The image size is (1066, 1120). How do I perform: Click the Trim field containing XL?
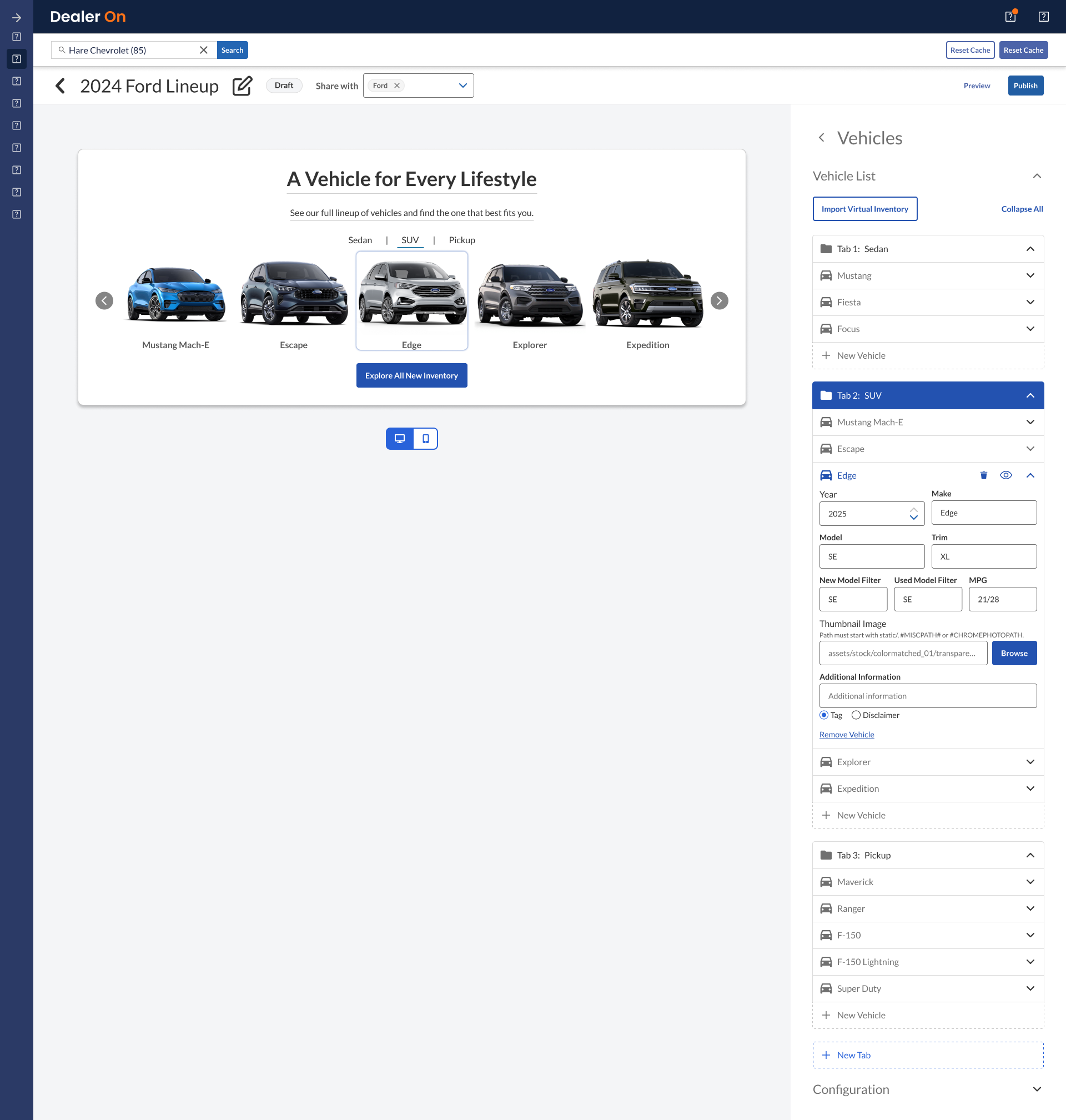click(x=984, y=557)
